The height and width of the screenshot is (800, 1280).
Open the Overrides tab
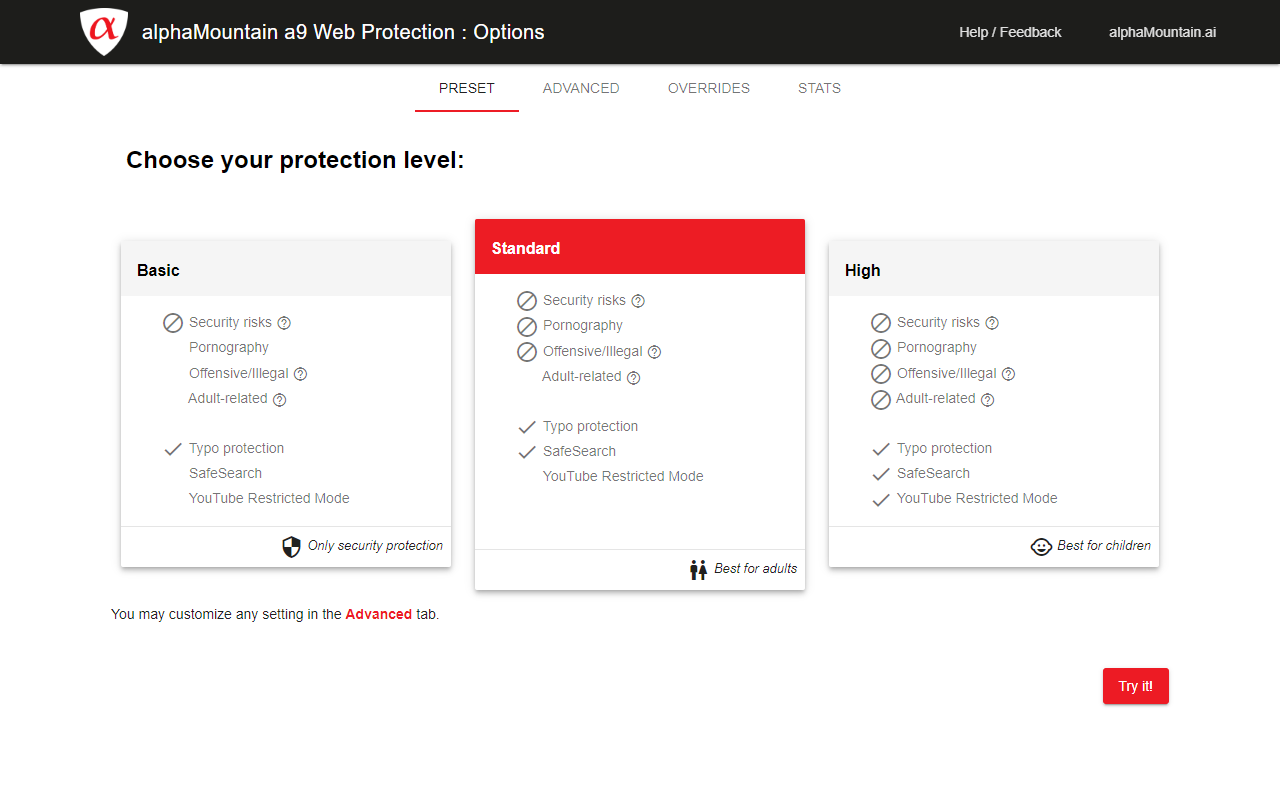(x=709, y=88)
